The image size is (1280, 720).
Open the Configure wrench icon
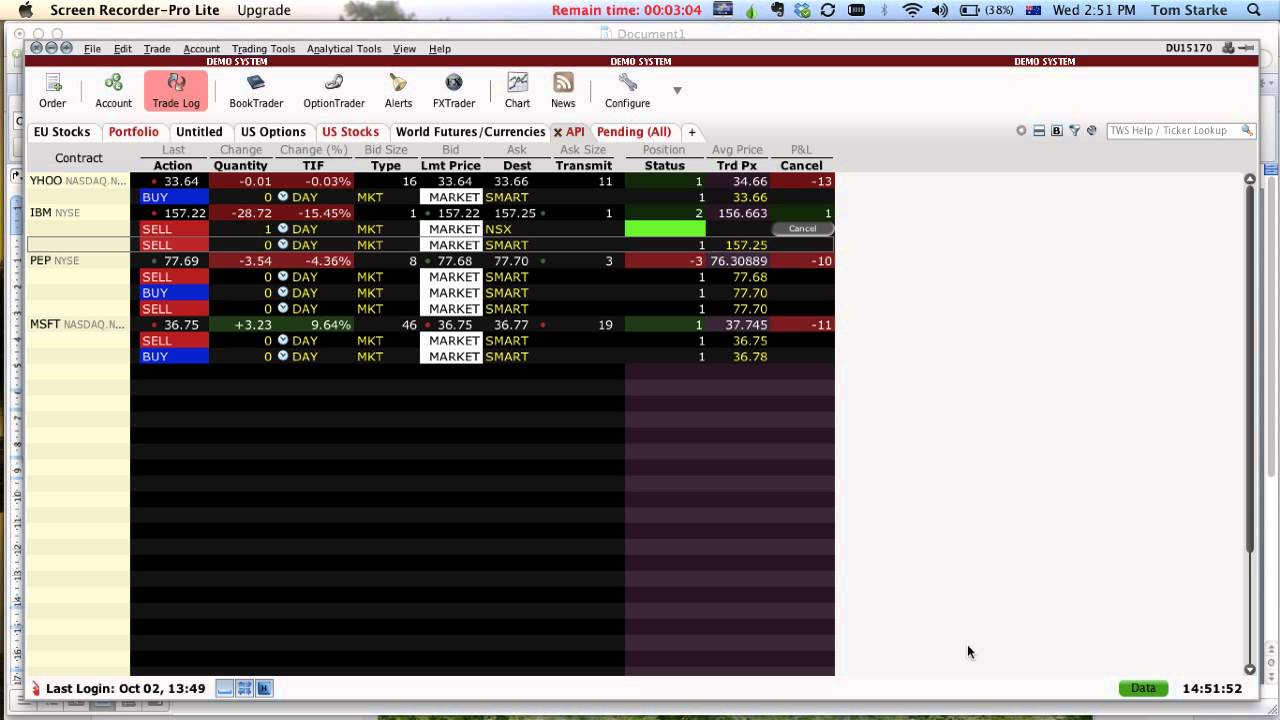pyautogui.click(x=627, y=90)
